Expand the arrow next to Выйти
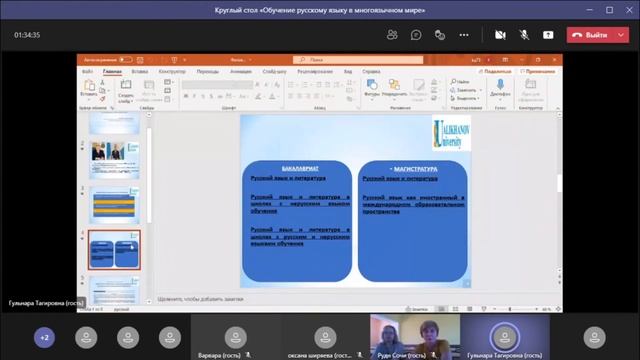 coord(621,35)
